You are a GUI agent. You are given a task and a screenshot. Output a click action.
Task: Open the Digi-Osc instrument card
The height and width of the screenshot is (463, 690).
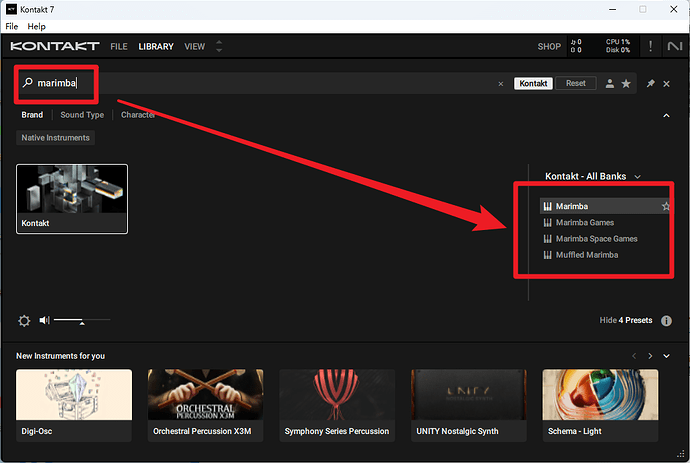pos(74,405)
